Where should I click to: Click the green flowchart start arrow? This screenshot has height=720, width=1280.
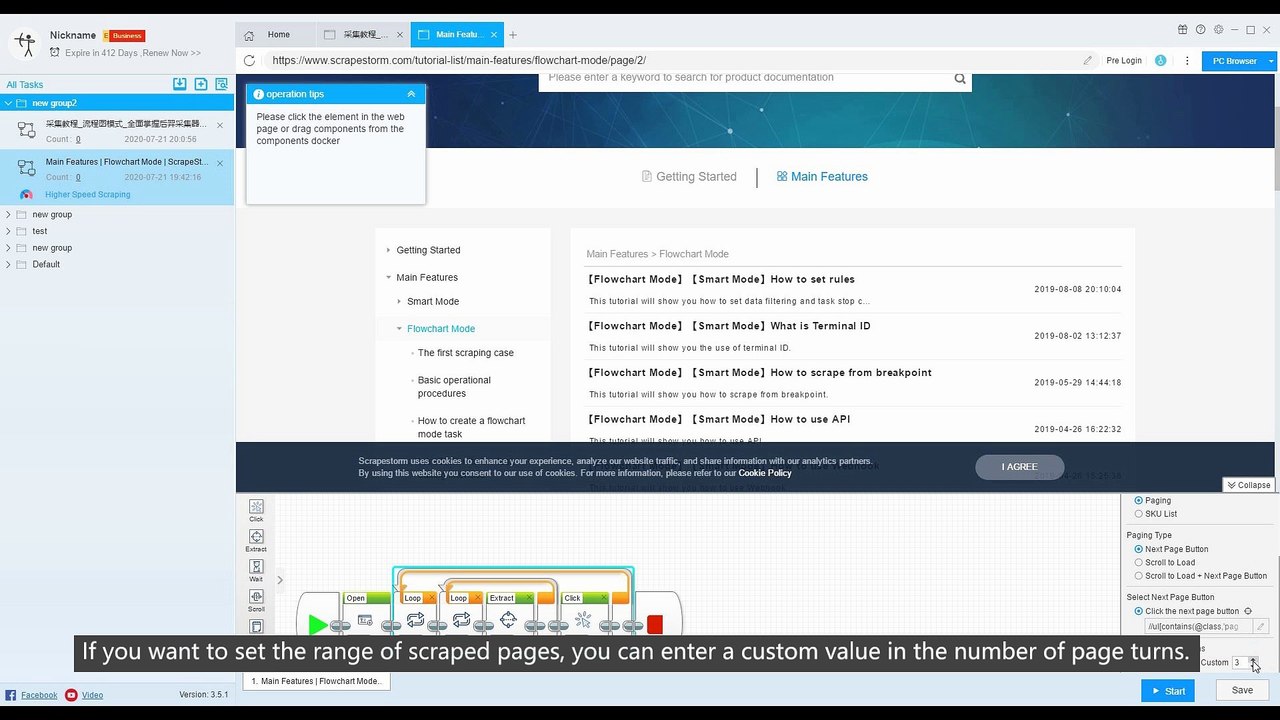point(317,625)
